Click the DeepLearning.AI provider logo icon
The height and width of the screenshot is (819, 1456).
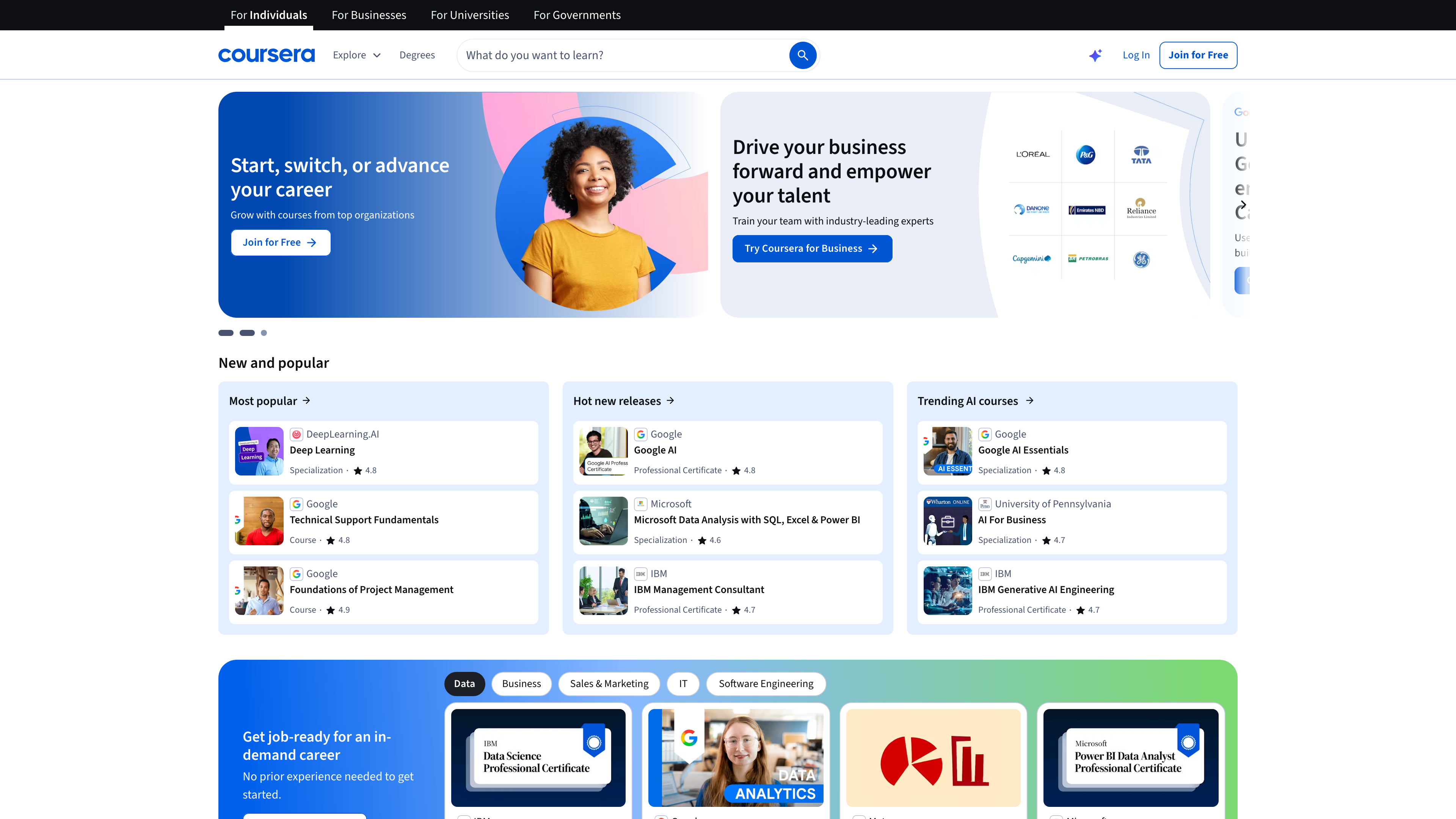pos(296,434)
